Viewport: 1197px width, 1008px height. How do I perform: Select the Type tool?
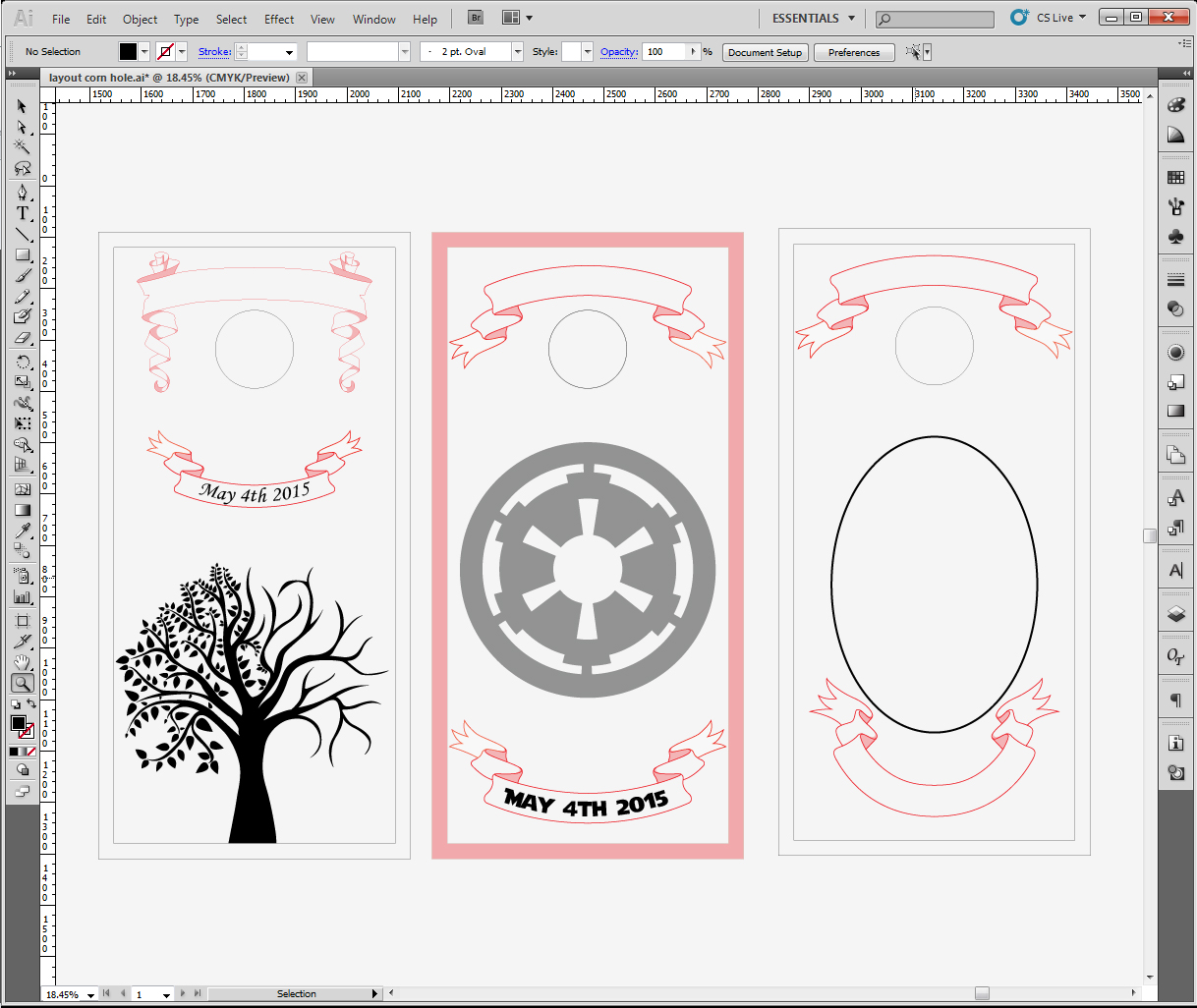(23, 213)
